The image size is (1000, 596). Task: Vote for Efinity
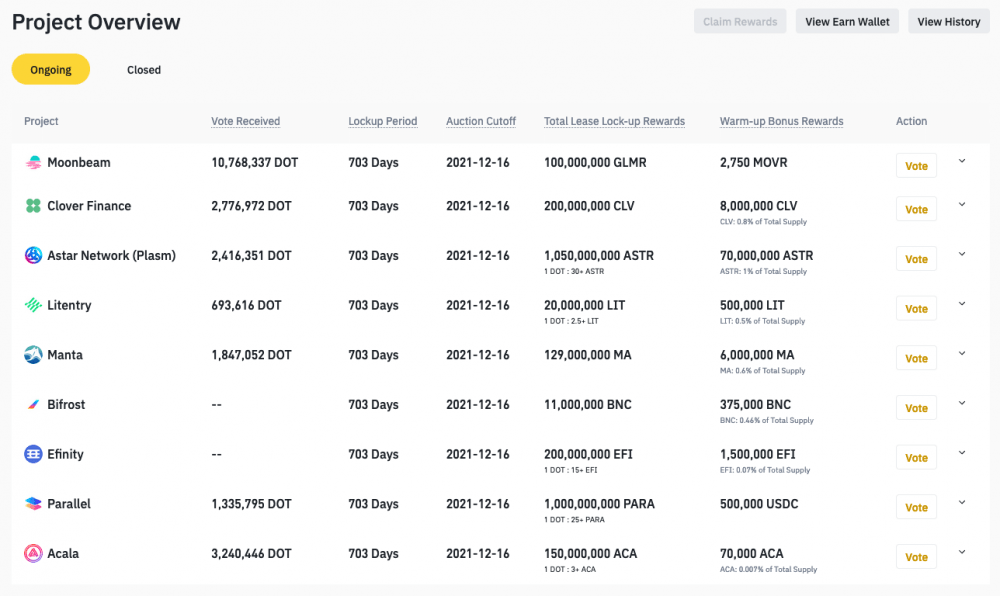(x=916, y=458)
